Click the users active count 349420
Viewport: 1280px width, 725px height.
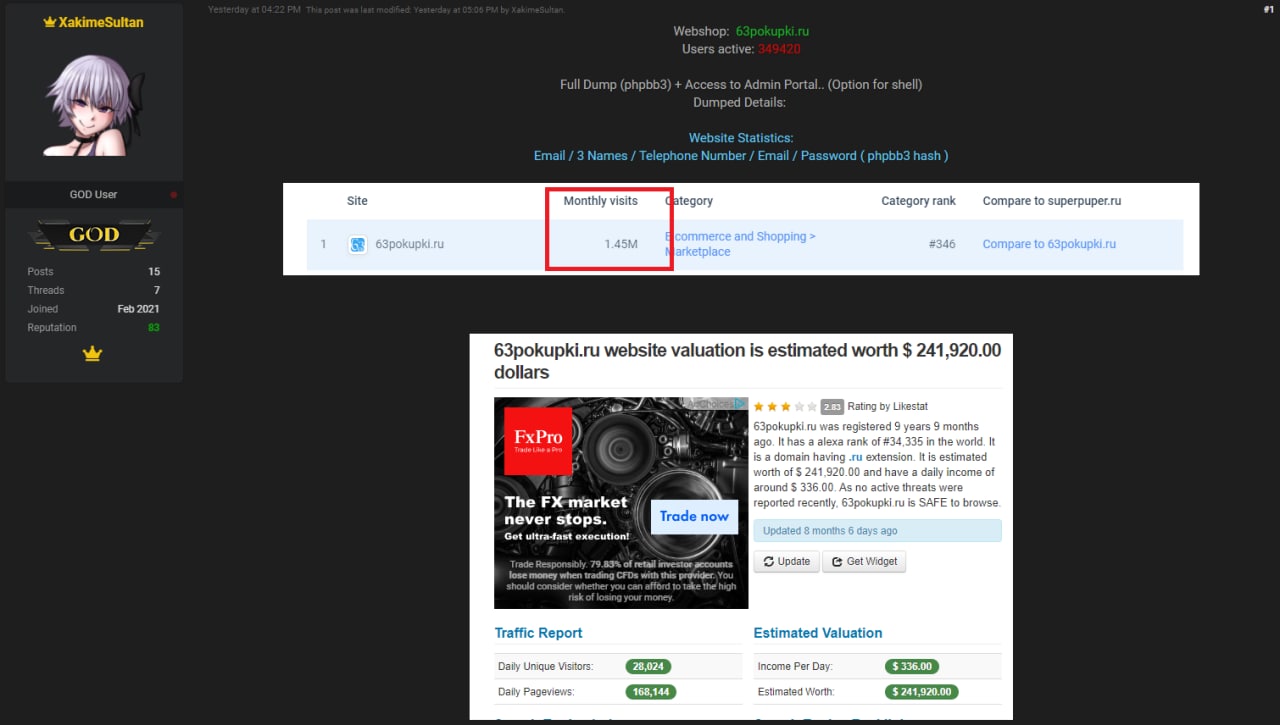(x=779, y=49)
